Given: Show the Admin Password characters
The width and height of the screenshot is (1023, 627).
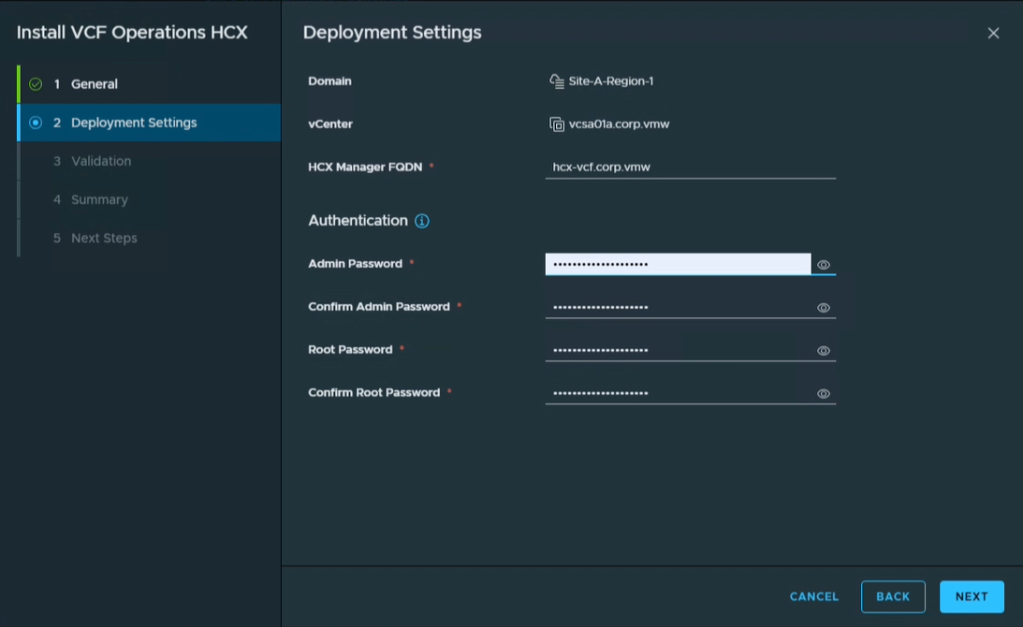Looking at the screenshot, I should point(823,265).
